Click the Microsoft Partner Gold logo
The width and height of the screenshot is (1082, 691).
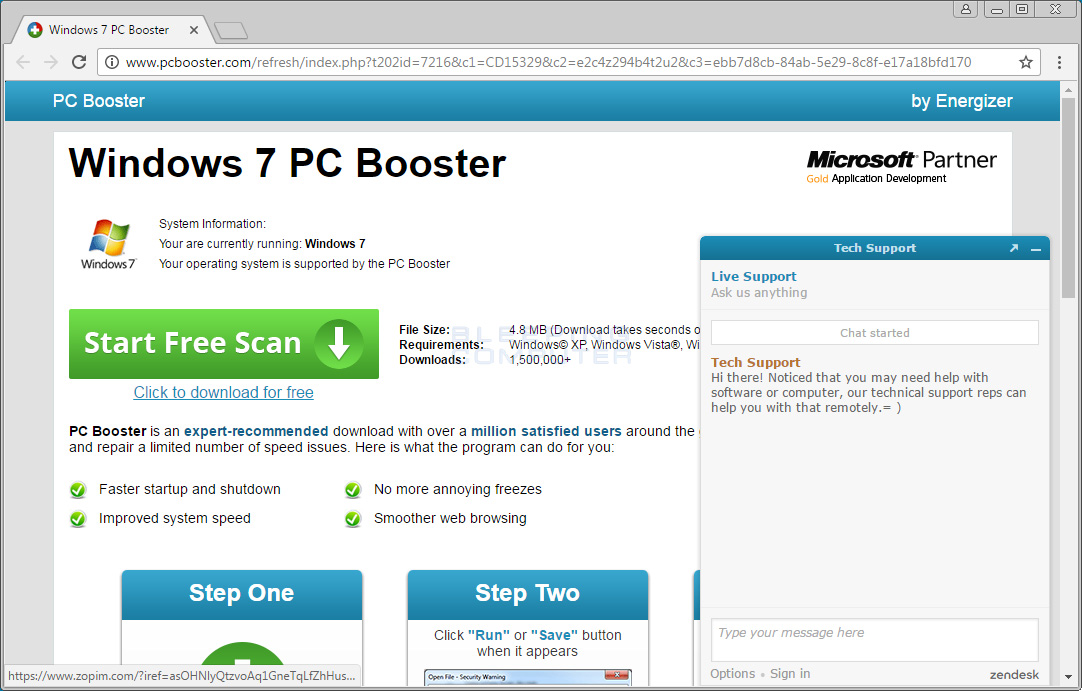click(902, 167)
